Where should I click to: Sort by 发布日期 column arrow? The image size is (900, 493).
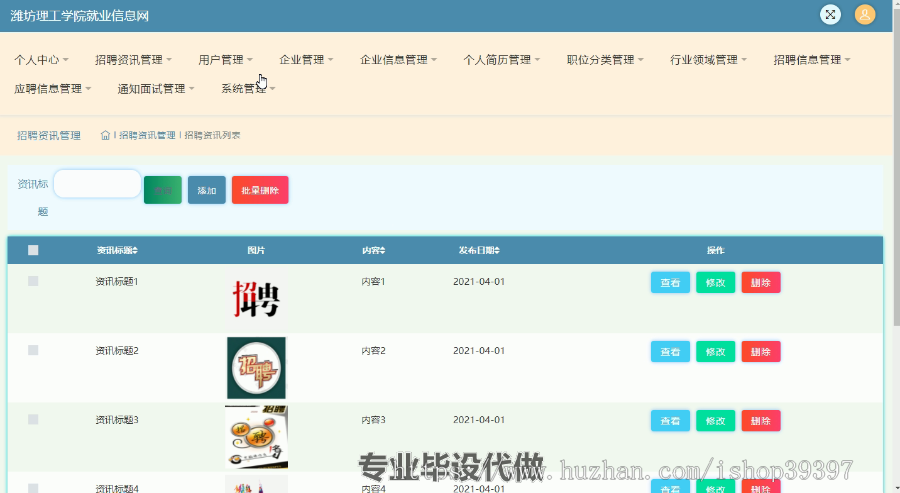(x=496, y=250)
